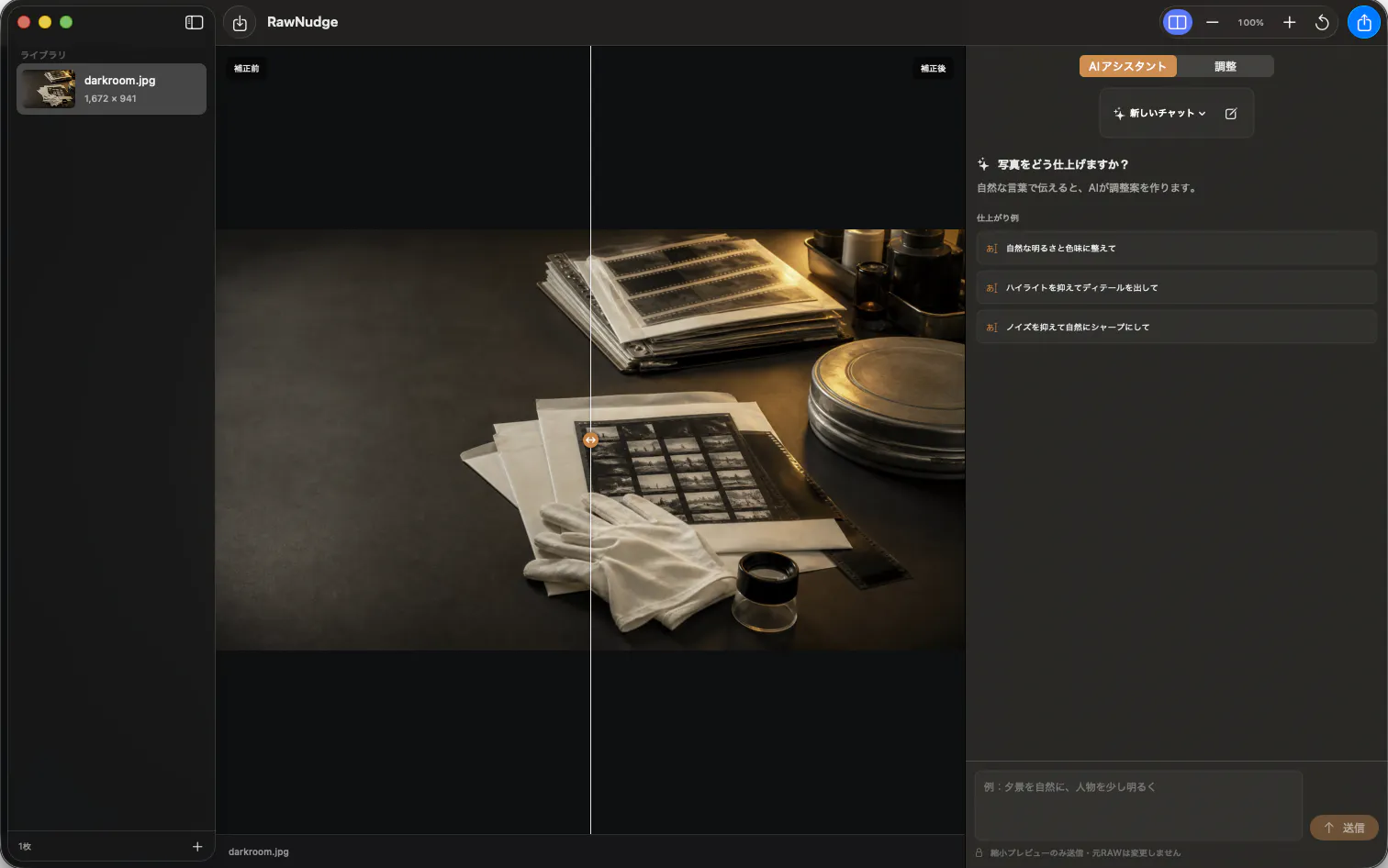
Task: Click the lock icon beside privacy note
Action: (x=979, y=853)
